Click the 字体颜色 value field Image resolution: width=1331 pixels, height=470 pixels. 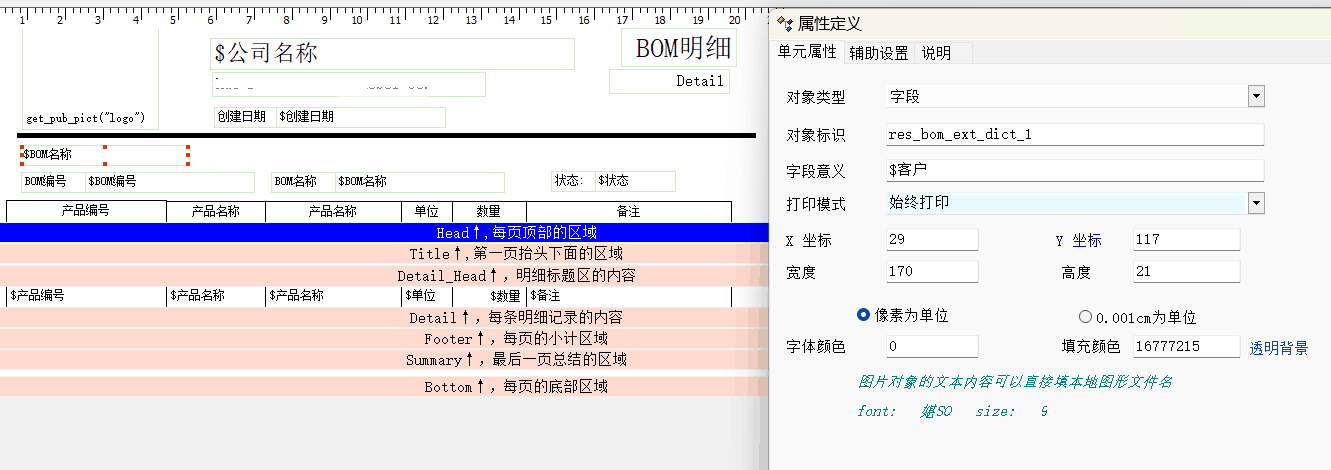pyautogui.click(x=931, y=346)
